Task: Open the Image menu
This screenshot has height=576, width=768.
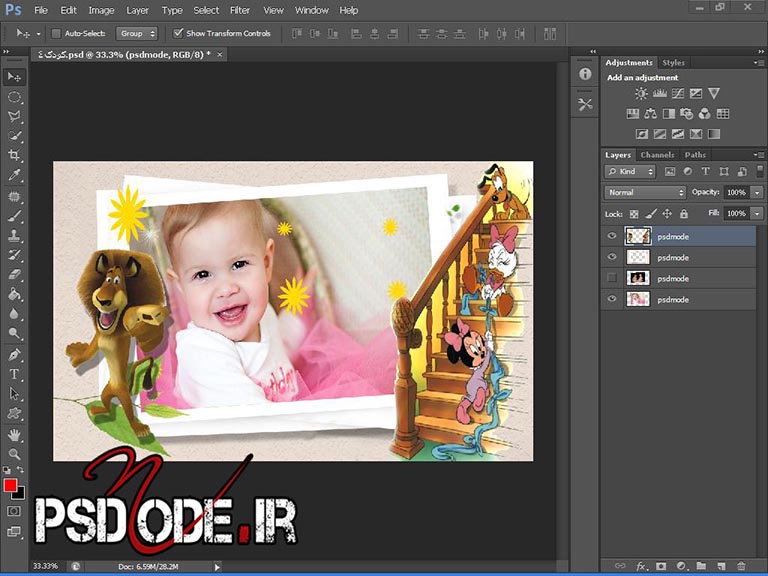Action: 101,10
